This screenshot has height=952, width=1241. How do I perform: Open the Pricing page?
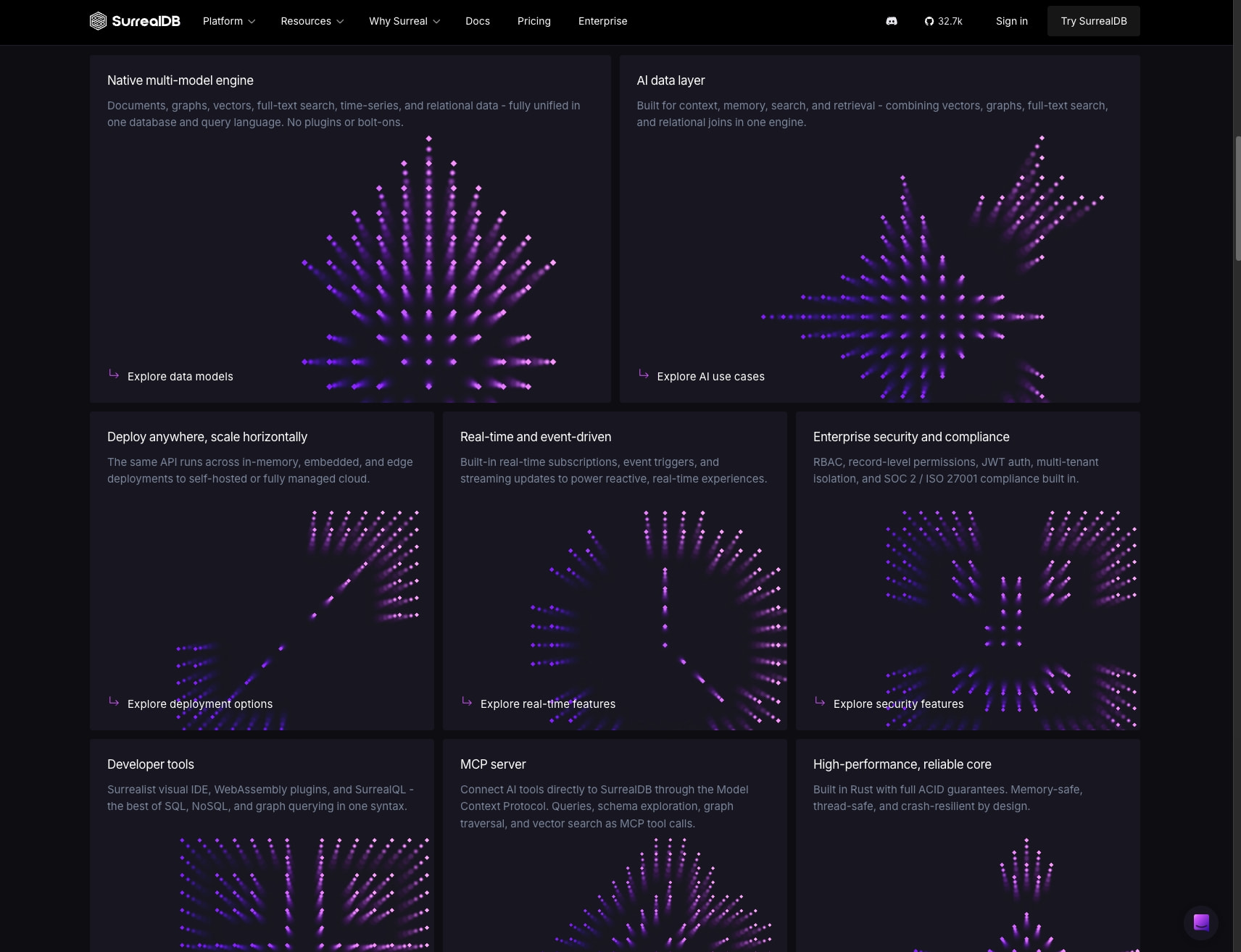pos(534,21)
